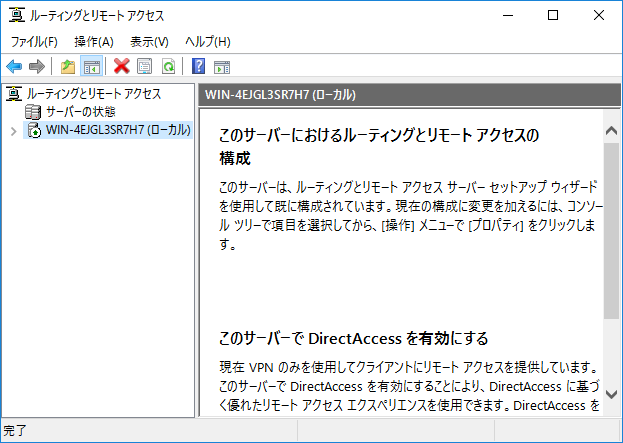Click the heading text 構成
Screen dimensions: 623x443
coord(234,158)
